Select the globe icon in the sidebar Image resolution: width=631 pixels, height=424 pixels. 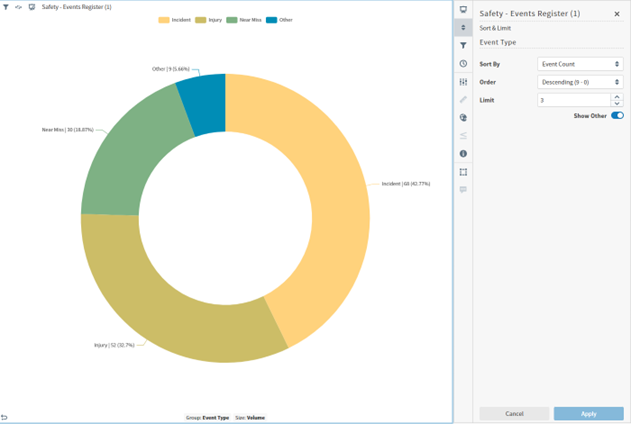[463, 117]
